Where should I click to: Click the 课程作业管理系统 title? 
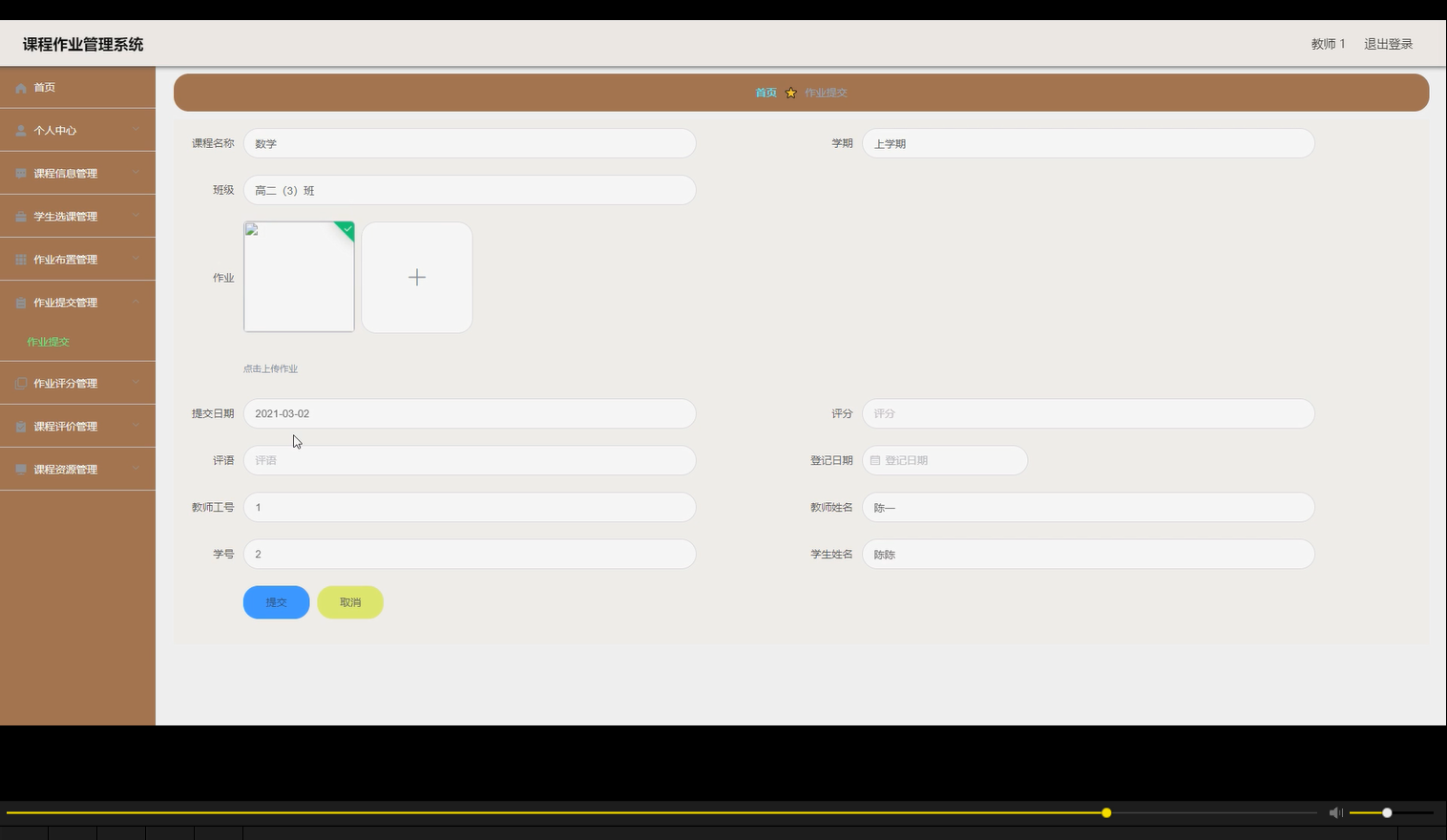pyautogui.click(x=83, y=44)
